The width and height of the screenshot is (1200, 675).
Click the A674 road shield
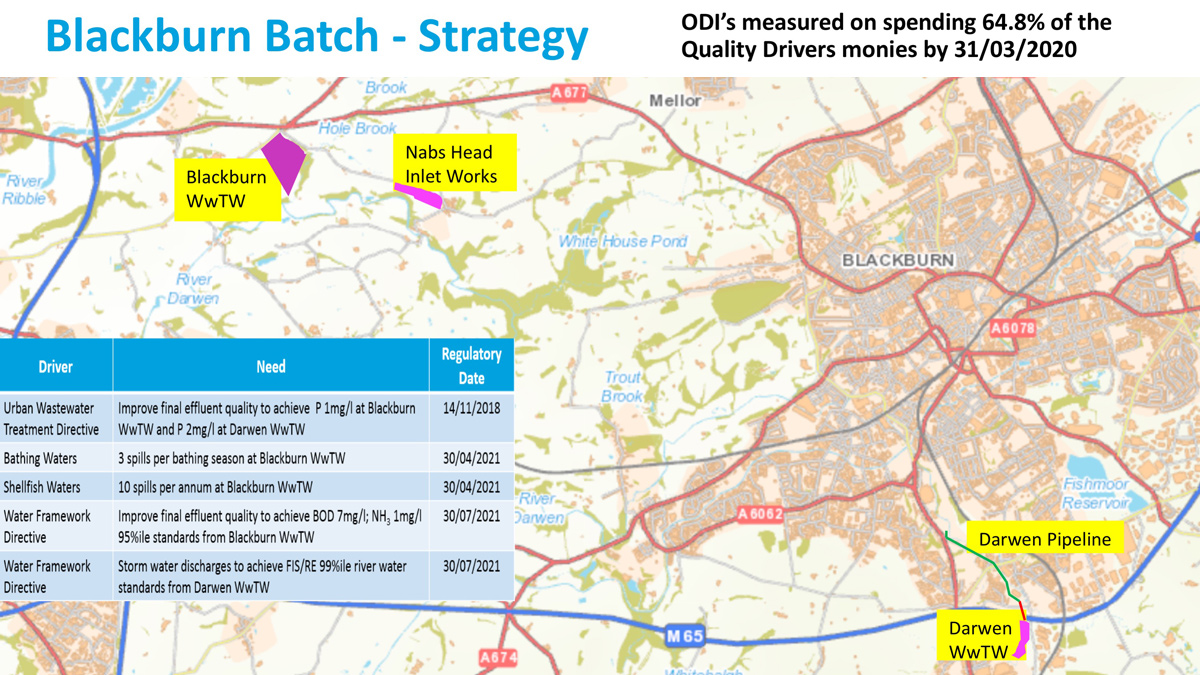click(497, 658)
